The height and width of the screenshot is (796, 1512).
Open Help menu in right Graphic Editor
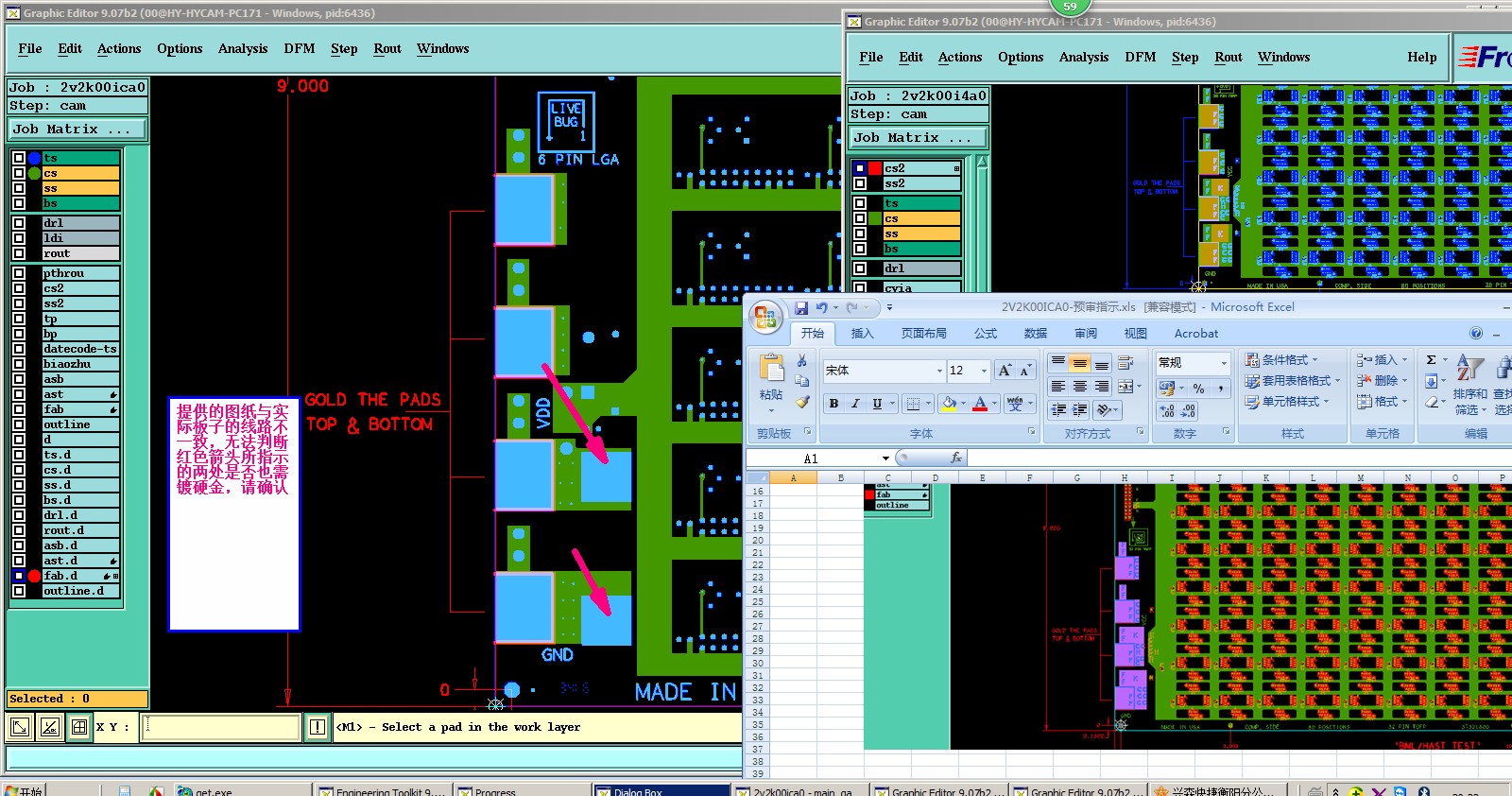(x=1421, y=57)
